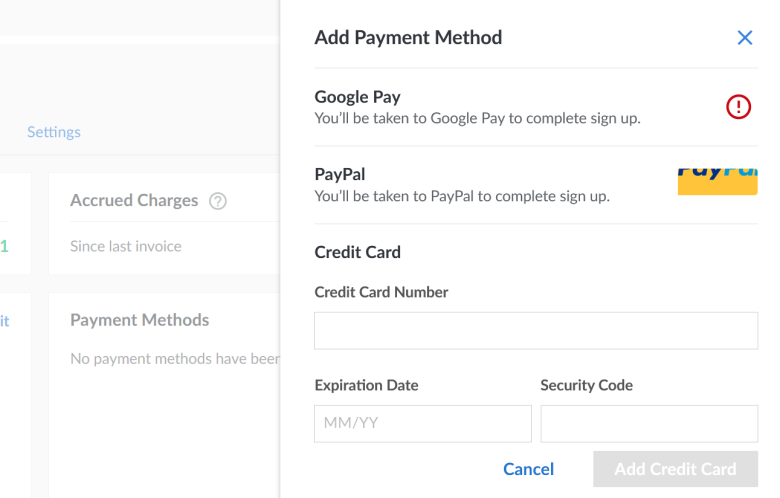
Task: Click the Cancel link
Action: 528,469
